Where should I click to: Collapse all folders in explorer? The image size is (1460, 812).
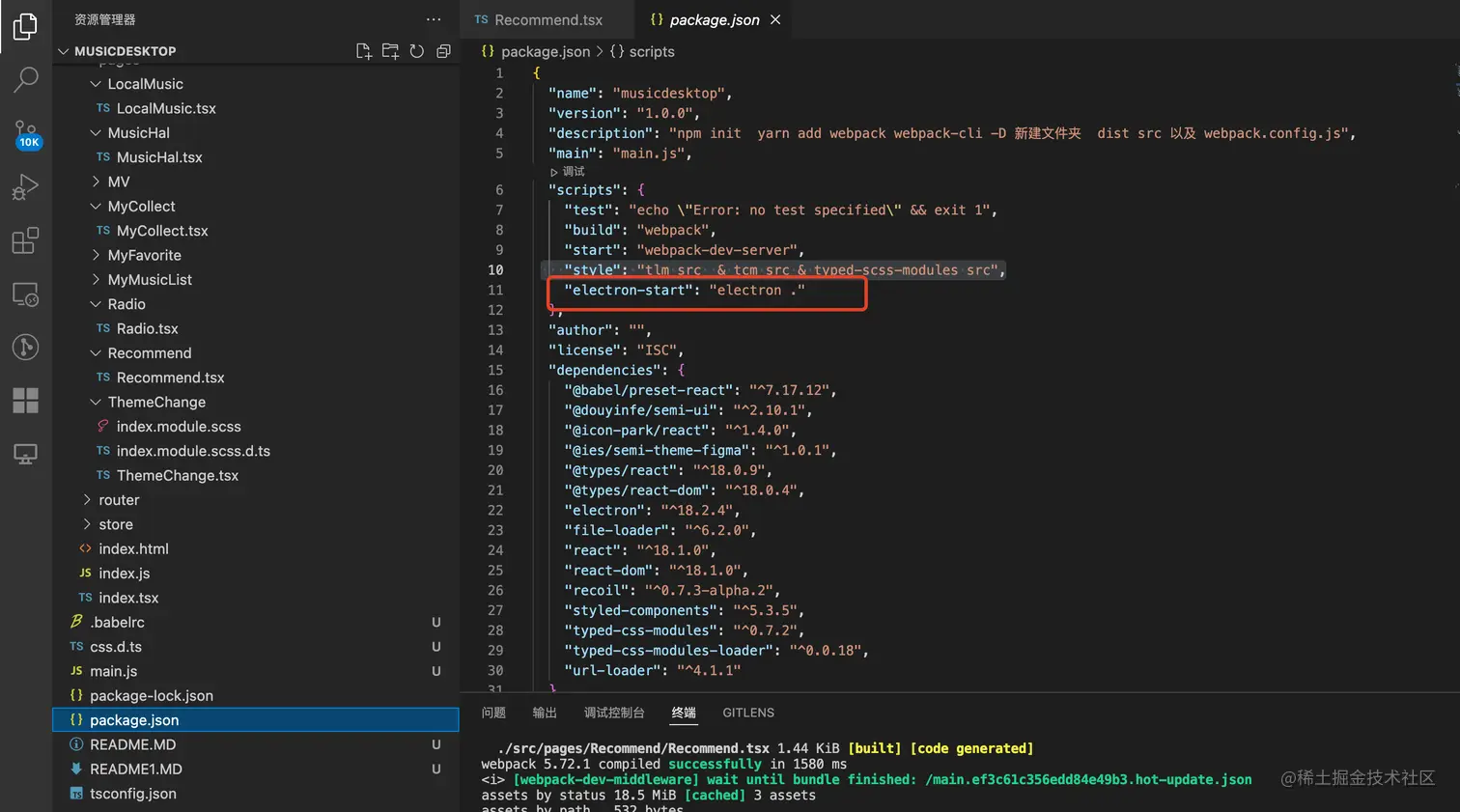[x=443, y=51]
